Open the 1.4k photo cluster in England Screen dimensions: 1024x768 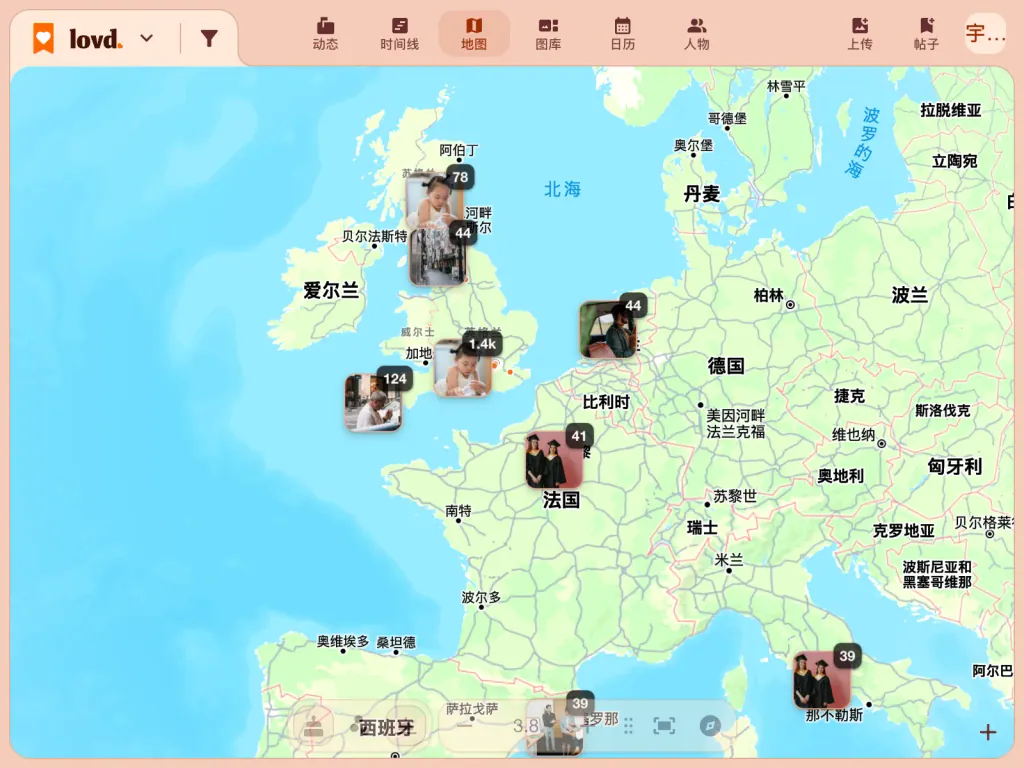pyautogui.click(x=464, y=368)
